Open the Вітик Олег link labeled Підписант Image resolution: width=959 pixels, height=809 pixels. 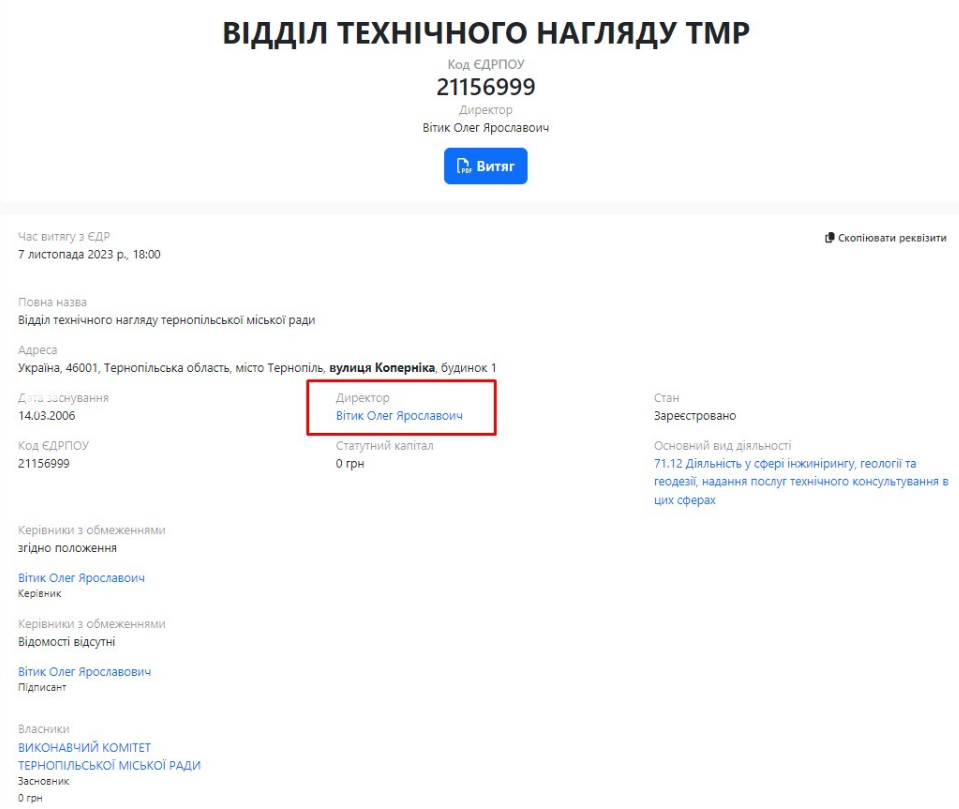(85, 672)
